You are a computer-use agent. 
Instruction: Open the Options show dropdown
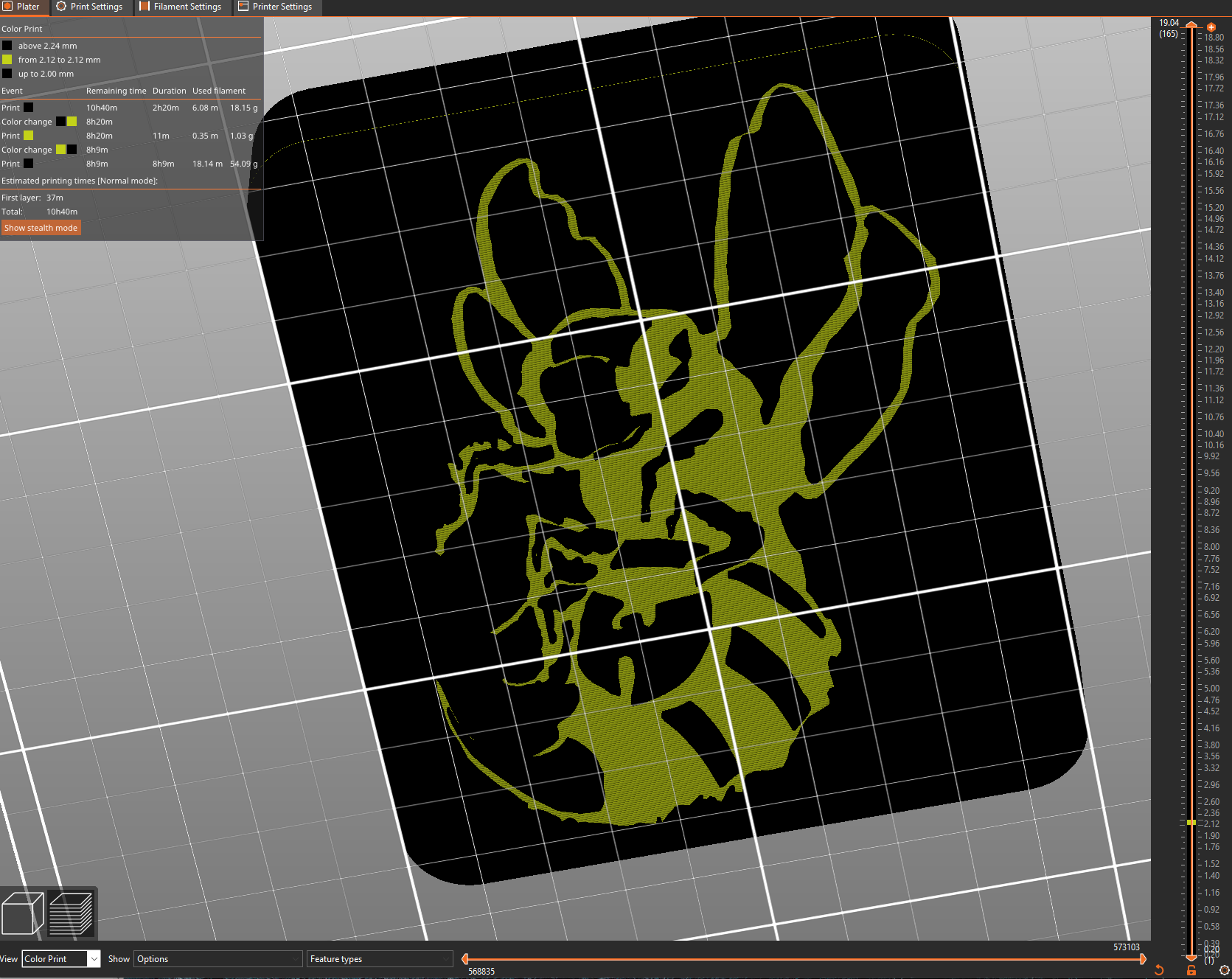pos(219,959)
